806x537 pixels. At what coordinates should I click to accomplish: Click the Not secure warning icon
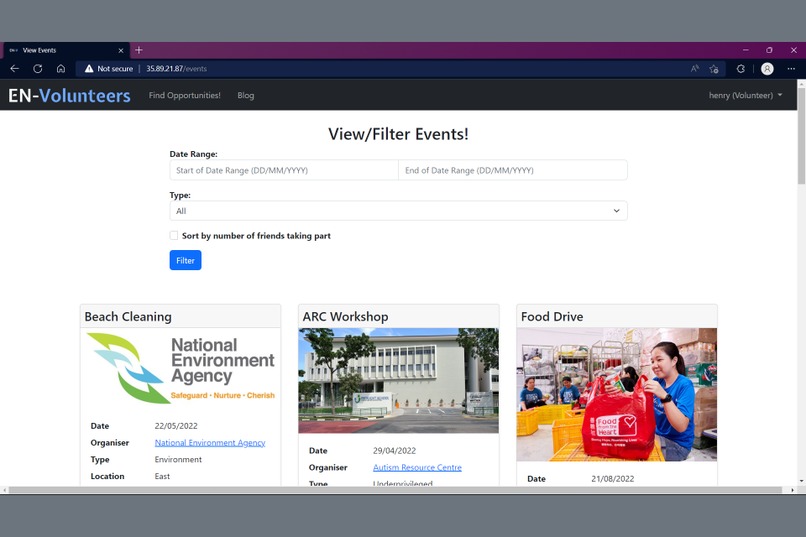(89, 68)
